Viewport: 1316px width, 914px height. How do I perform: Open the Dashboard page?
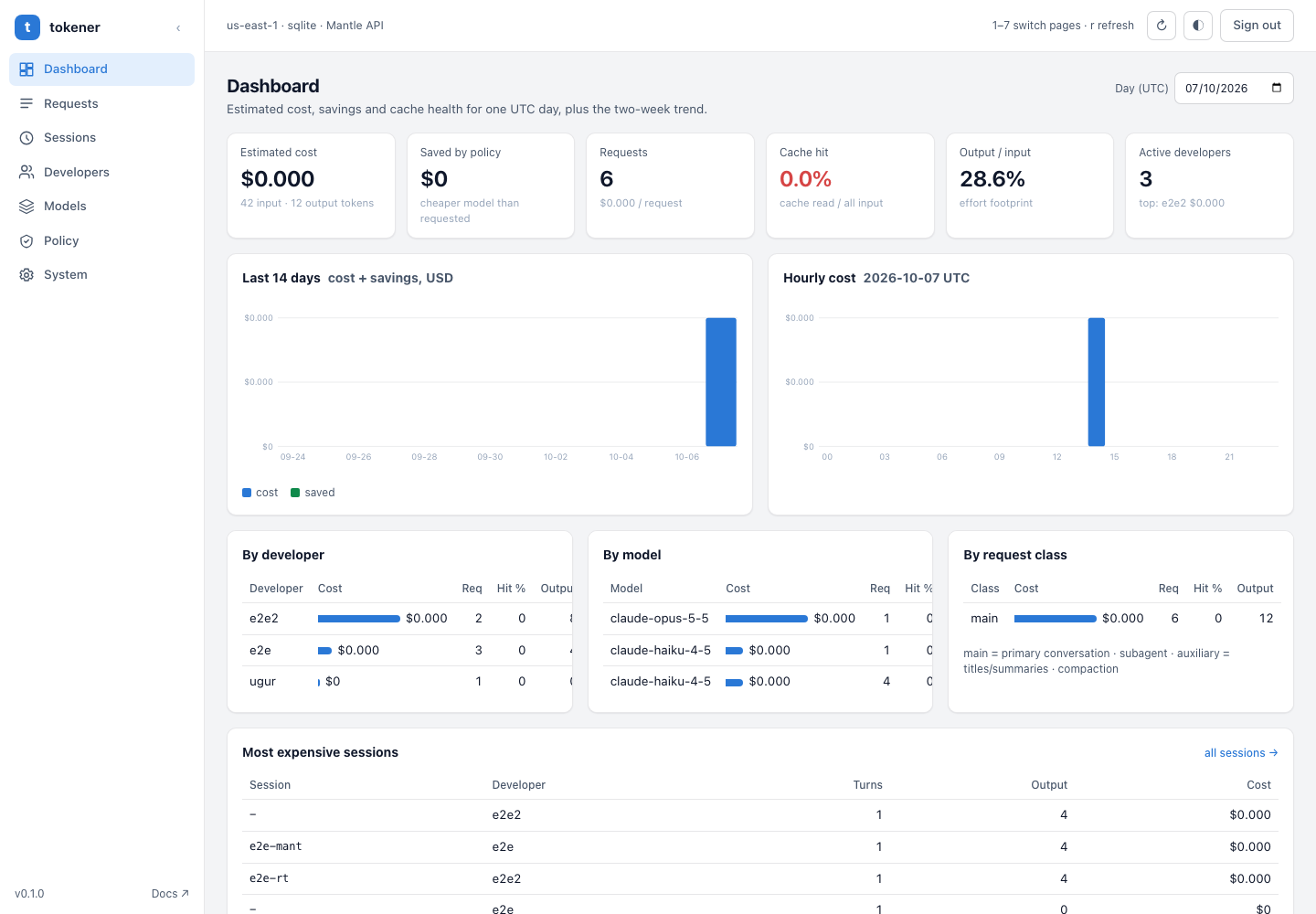click(101, 69)
